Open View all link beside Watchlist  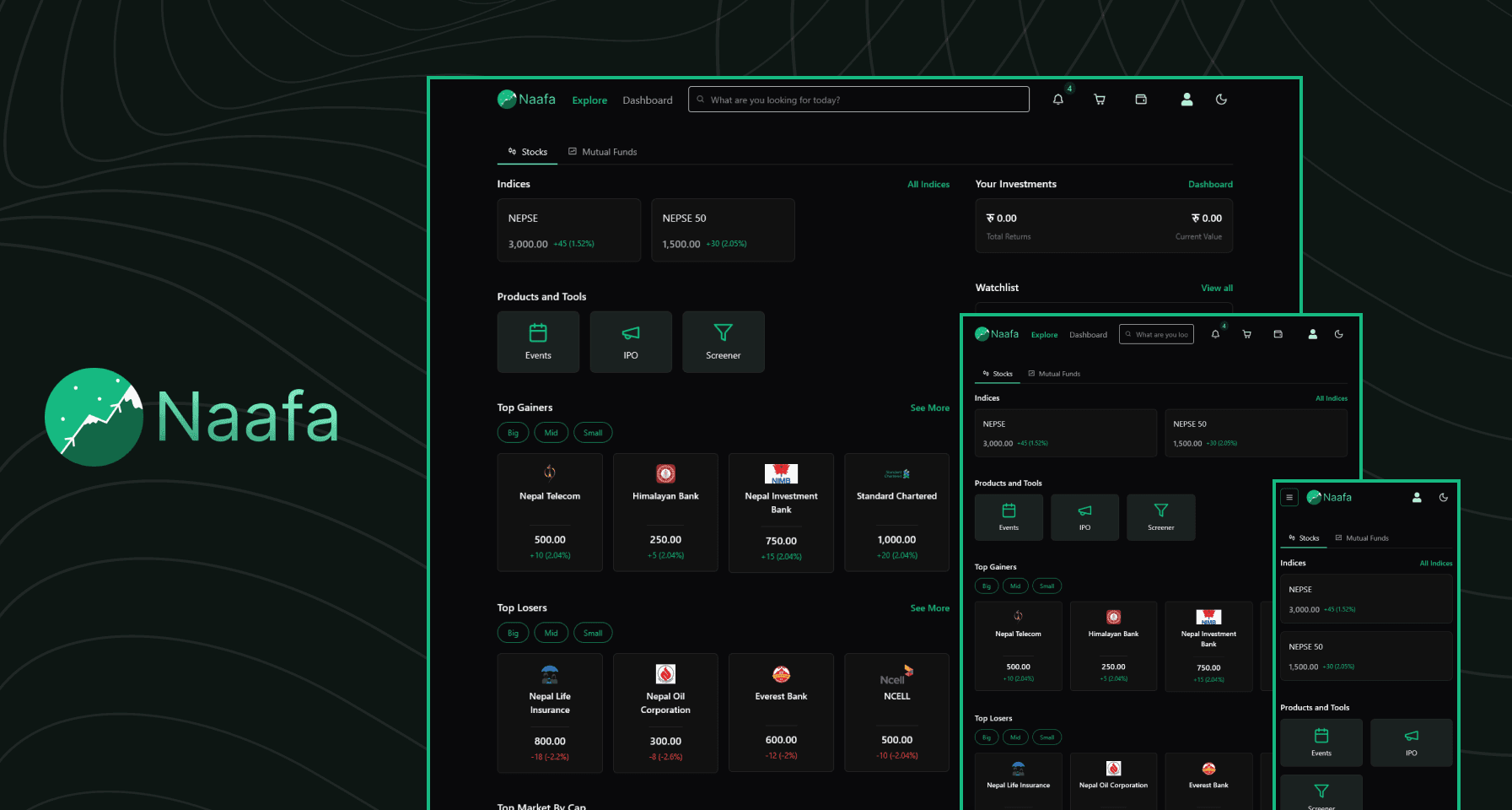click(x=1216, y=289)
